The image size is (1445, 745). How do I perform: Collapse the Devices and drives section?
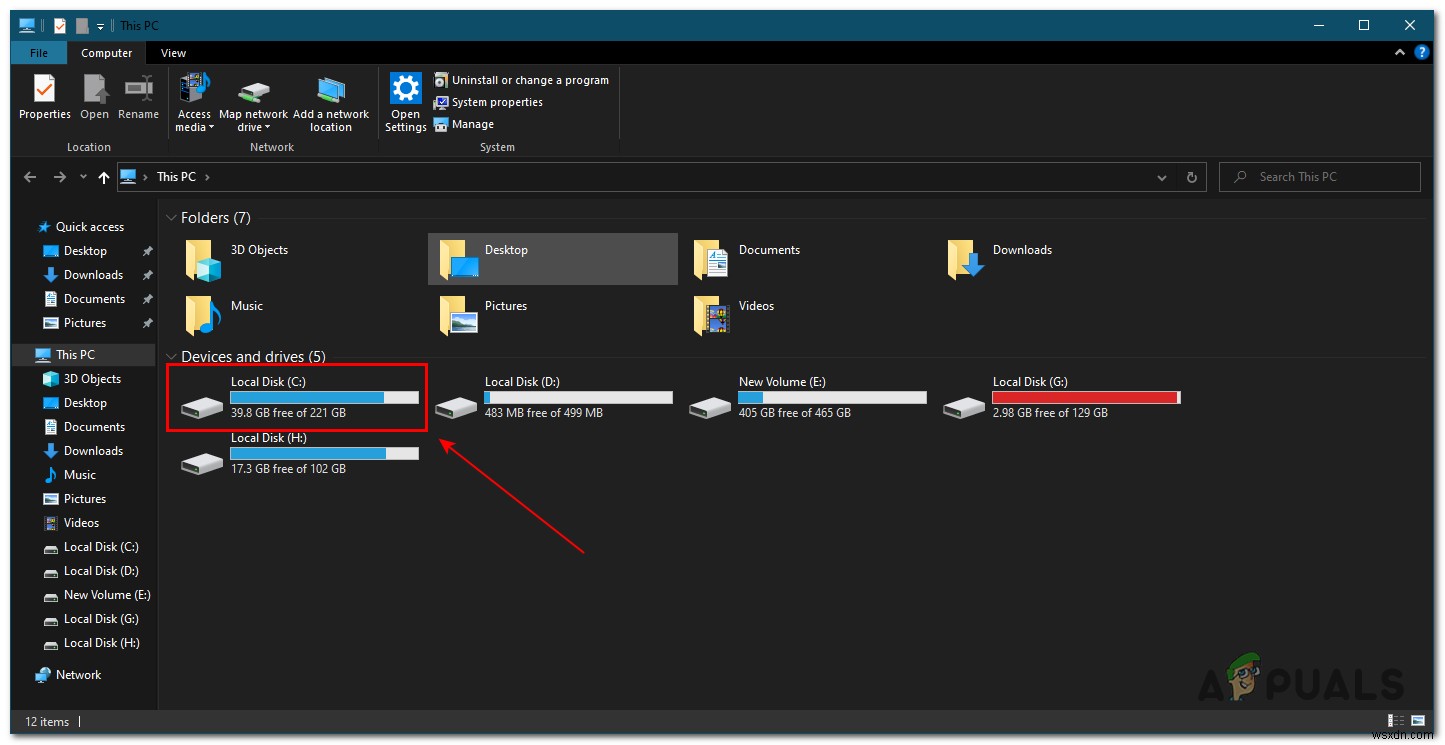pos(171,356)
